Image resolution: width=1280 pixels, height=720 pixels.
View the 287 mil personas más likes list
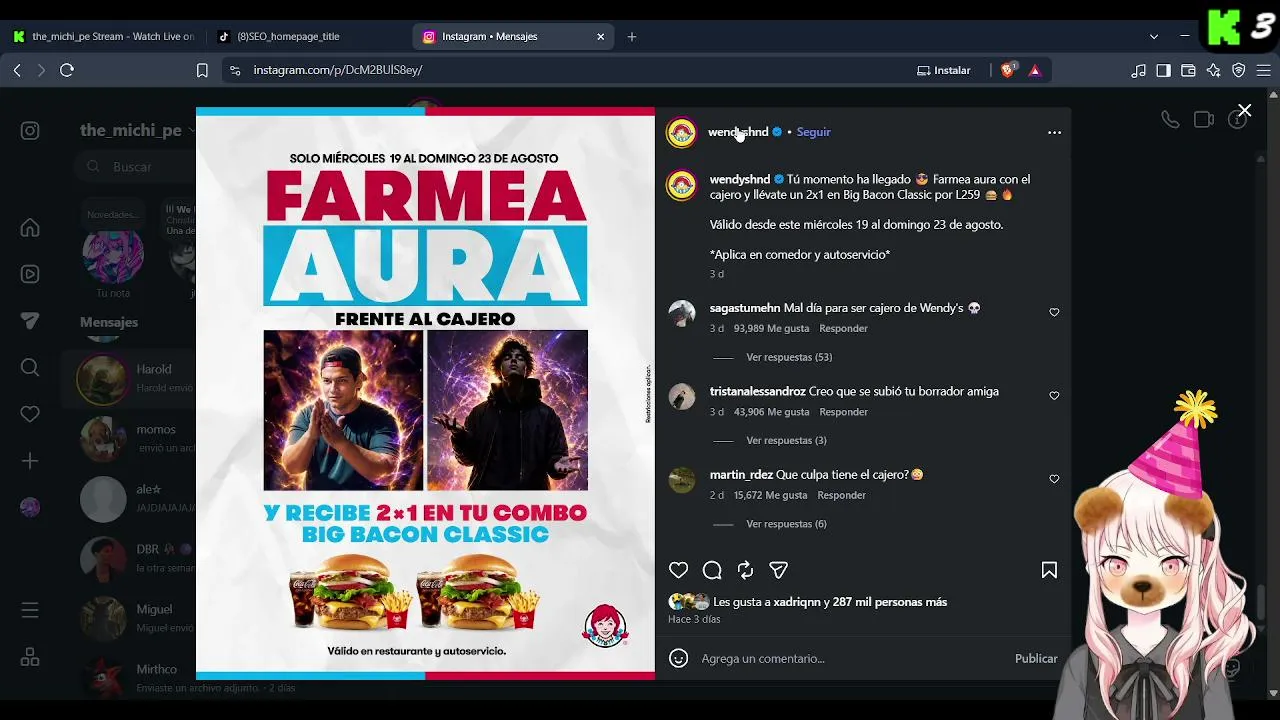point(890,602)
